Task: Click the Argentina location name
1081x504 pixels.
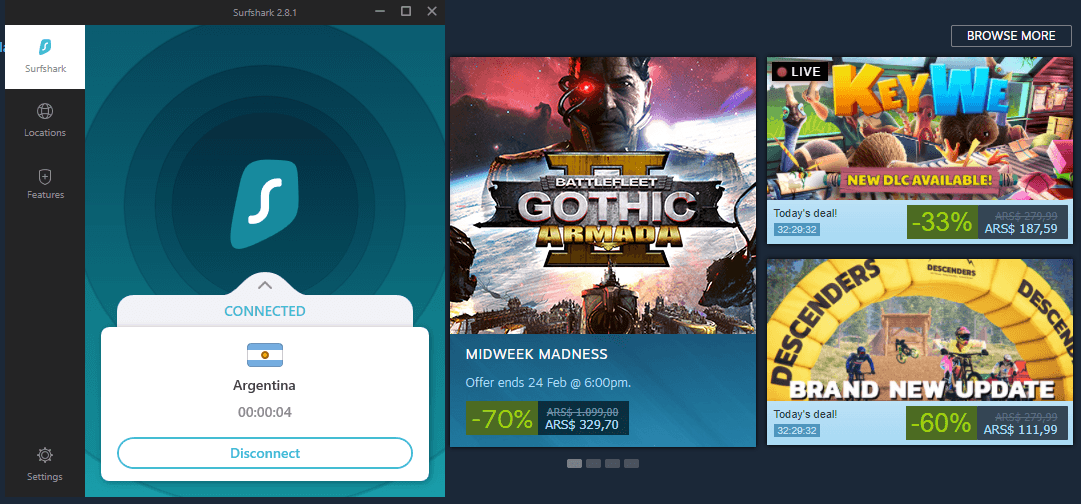Action: coord(264,385)
